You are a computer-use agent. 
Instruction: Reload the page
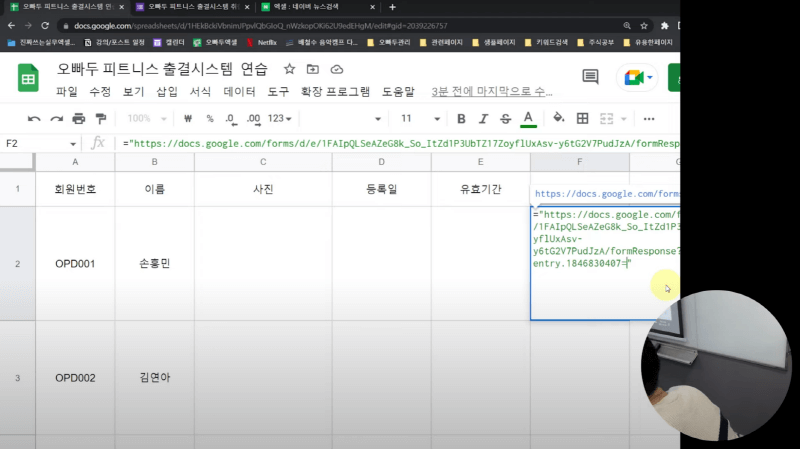[x=45, y=26]
